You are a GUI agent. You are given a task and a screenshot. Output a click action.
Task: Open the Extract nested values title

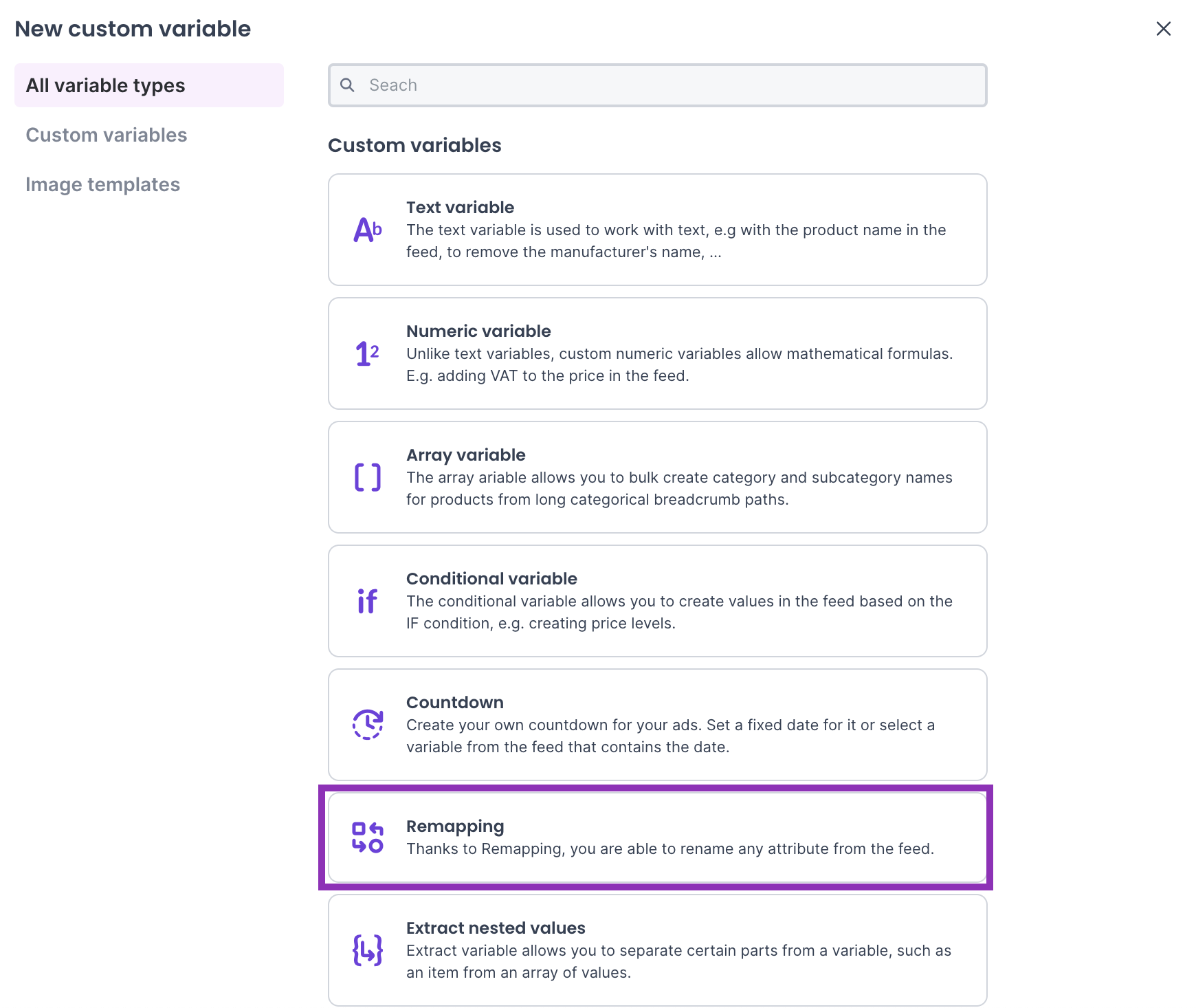(x=496, y=928)
